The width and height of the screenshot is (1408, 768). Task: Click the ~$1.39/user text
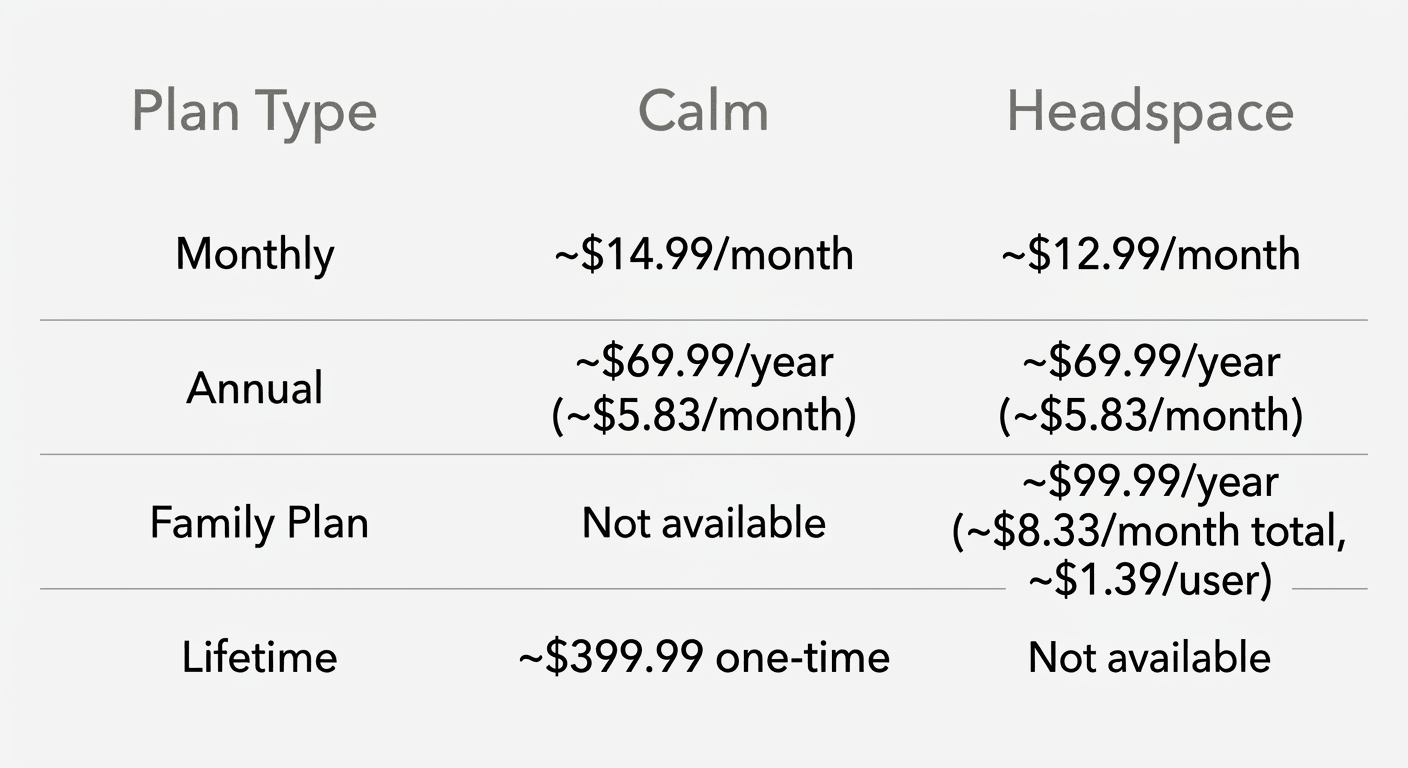tap(1150, 580)
